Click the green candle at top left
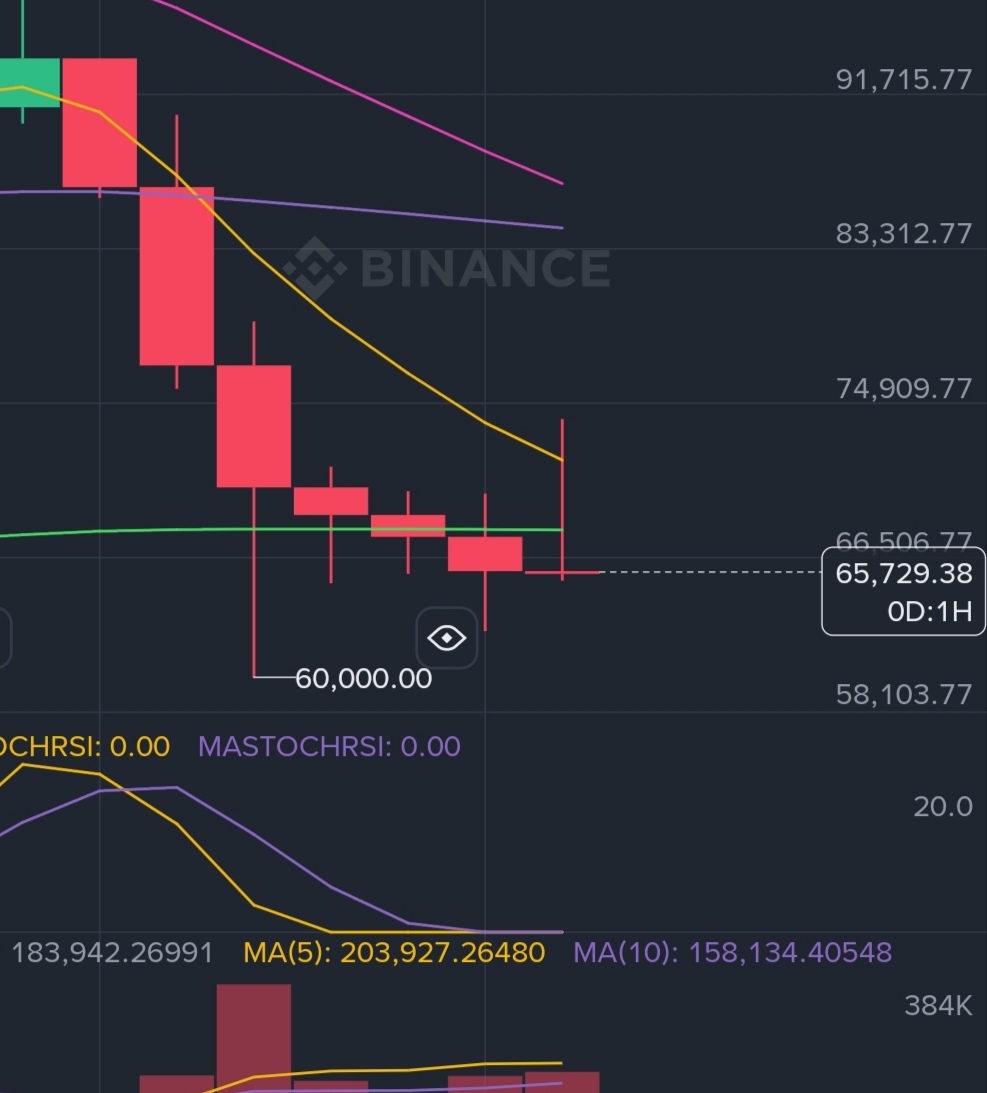Viewport: 987px width, 1093px height. click(29, 82)
